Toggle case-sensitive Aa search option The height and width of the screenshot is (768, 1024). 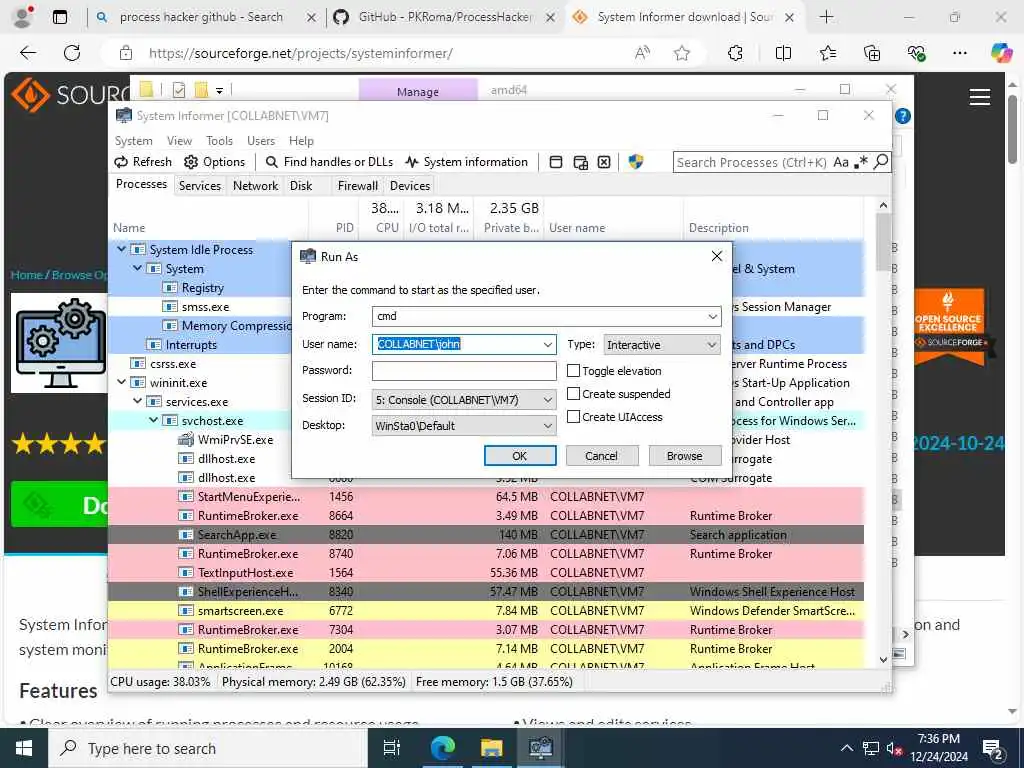tap(841, 162)
